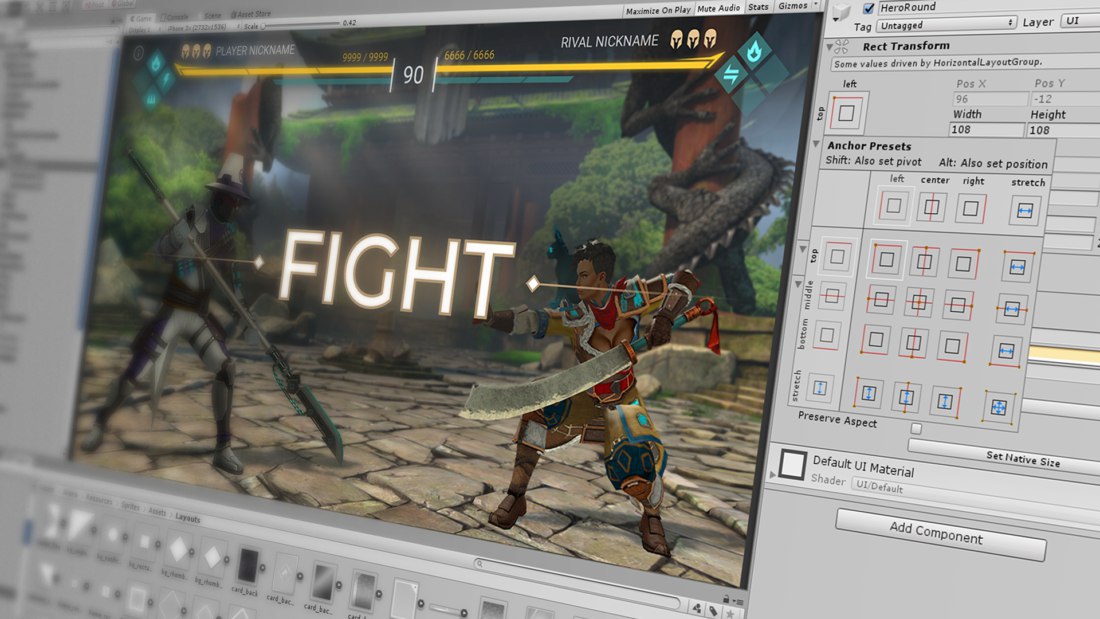Select the top-left anchor preset
The width and height of the screenshot is (1100, 619).
886,260
